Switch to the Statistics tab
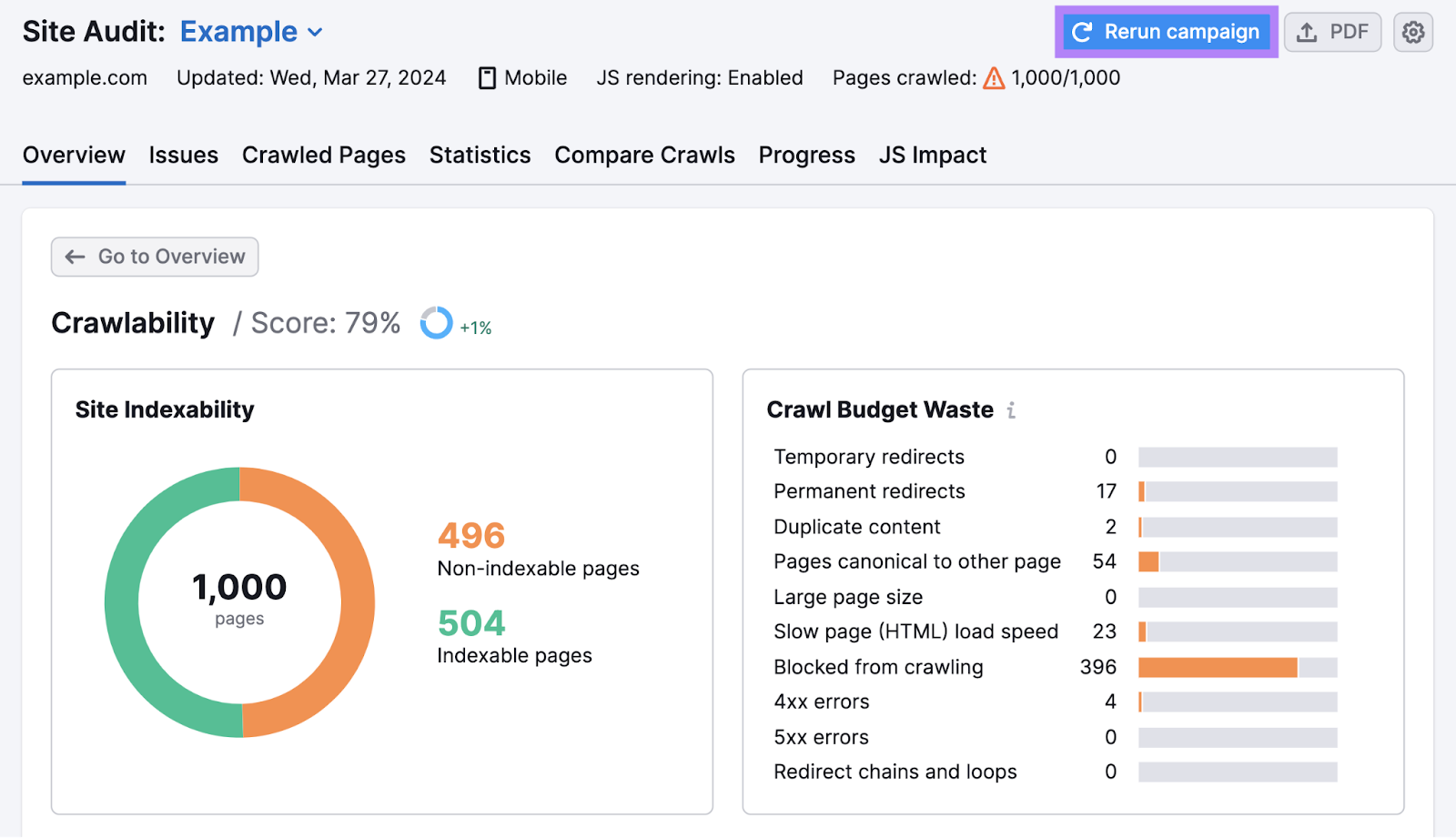 tap(480, 155)
